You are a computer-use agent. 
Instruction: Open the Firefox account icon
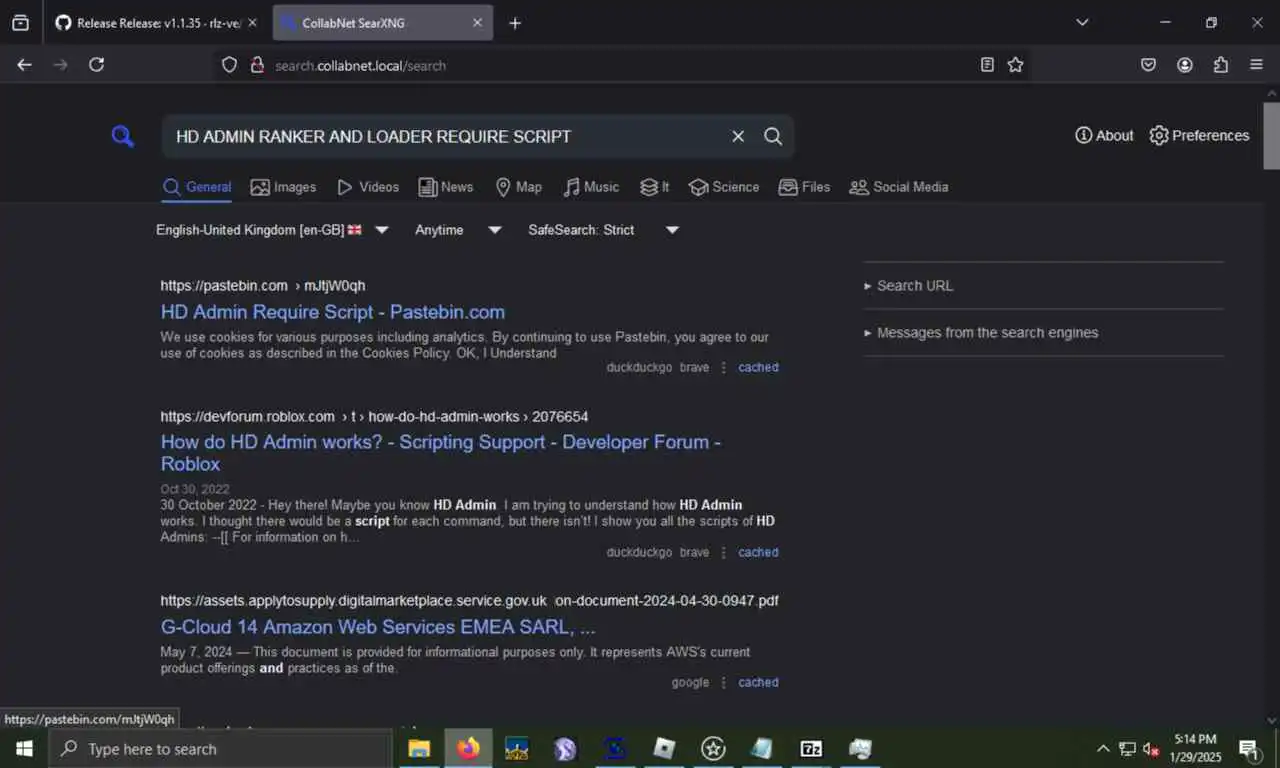click(1185, 65)
